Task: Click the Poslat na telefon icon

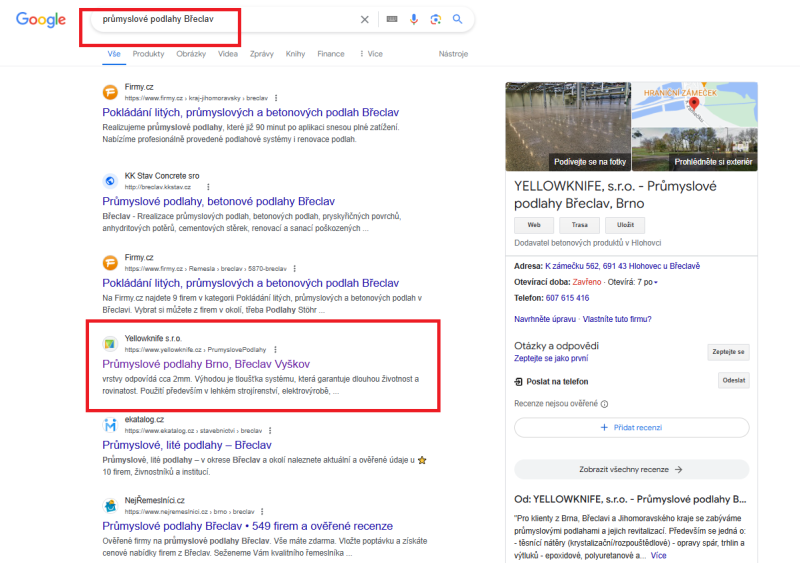Action: point(518,382)
